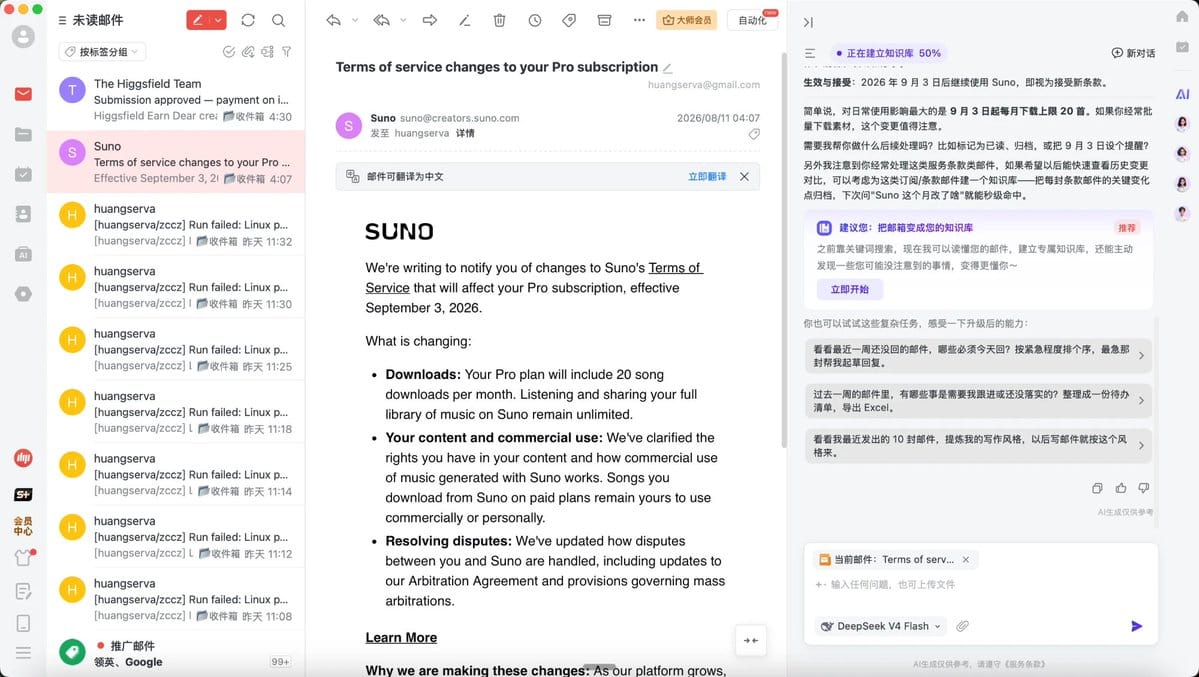
Task: Open the huangserva email from 昨天 11:18
Action: click(x=176, y=412)
